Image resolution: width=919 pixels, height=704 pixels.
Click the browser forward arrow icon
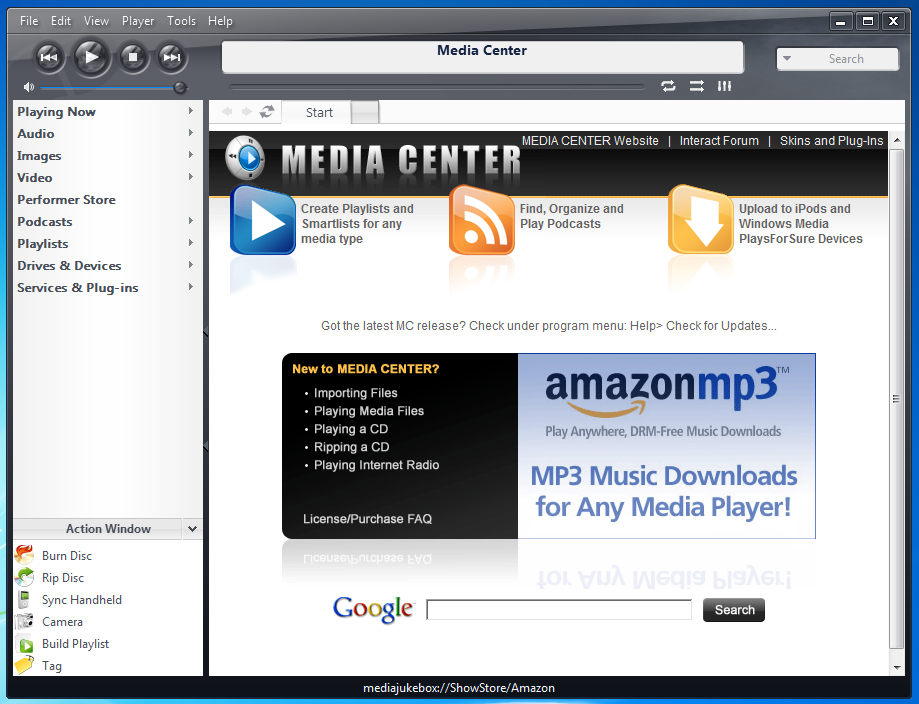[x=247, y=111]
